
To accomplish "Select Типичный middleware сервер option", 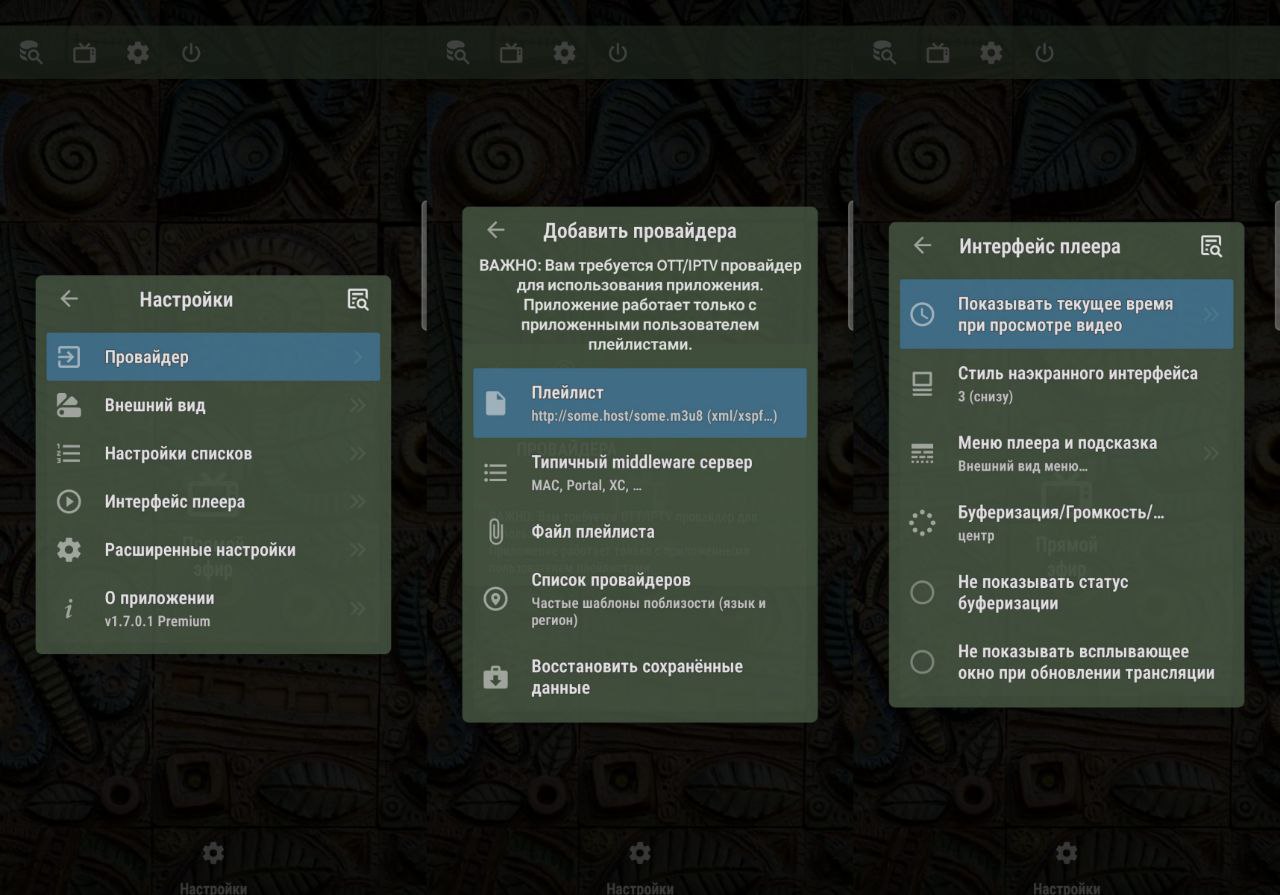I will point(640,472).
